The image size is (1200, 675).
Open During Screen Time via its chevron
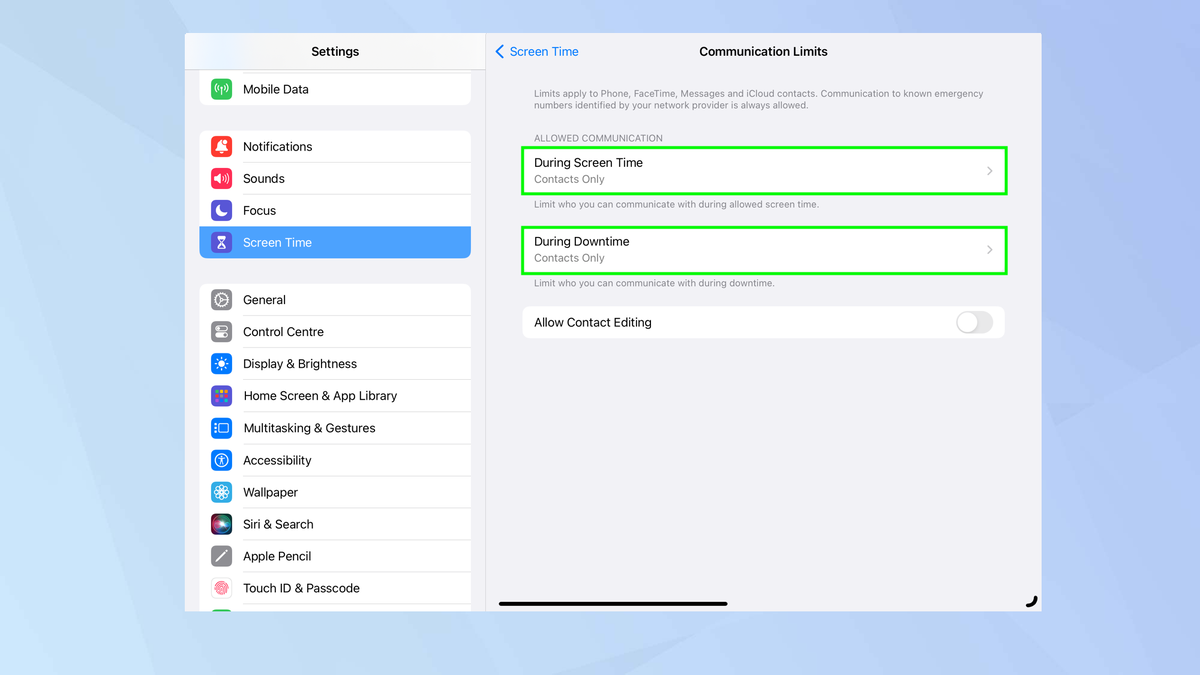point(990,171)
